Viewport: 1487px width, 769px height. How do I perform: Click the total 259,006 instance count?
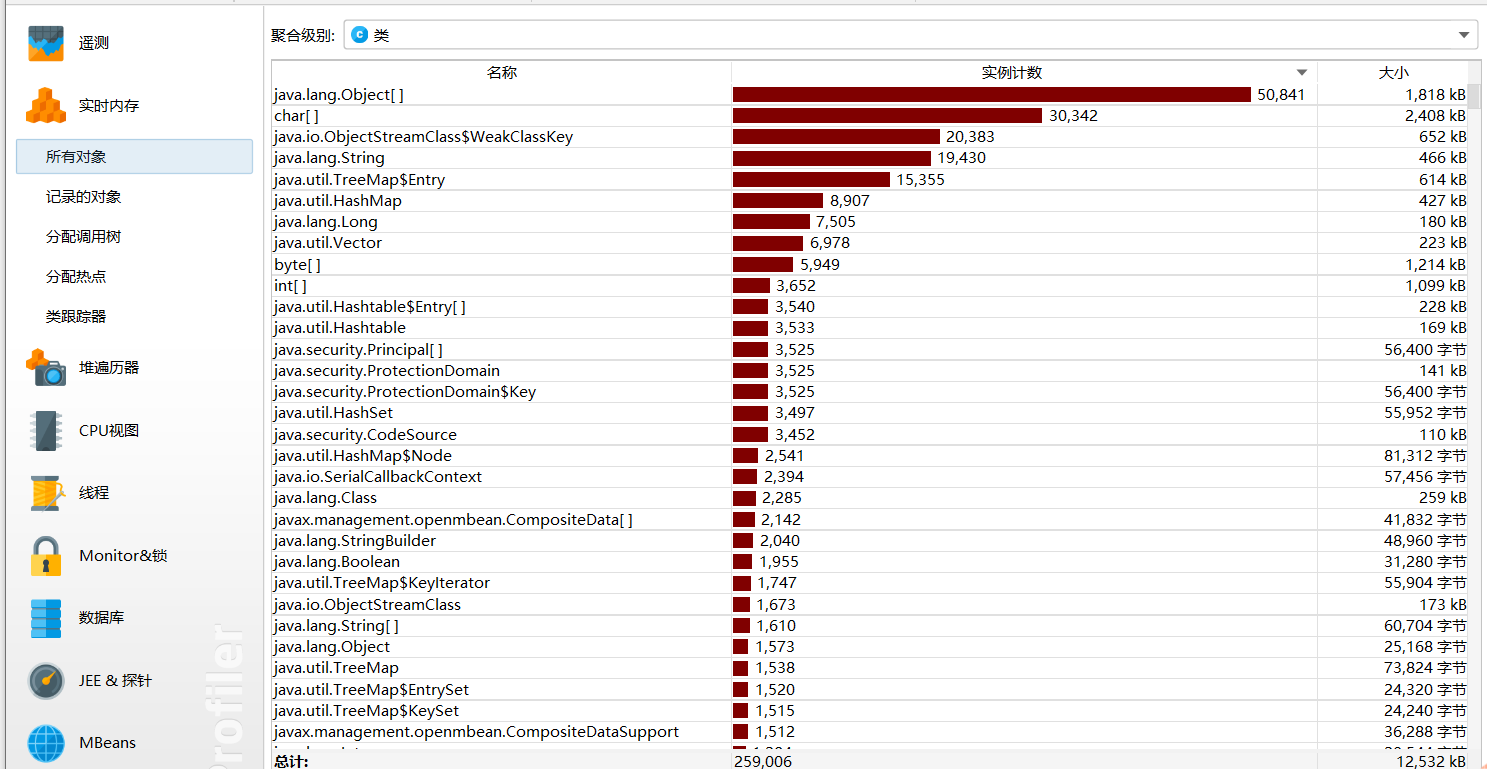pyautogui.click(x=762, y=761)
